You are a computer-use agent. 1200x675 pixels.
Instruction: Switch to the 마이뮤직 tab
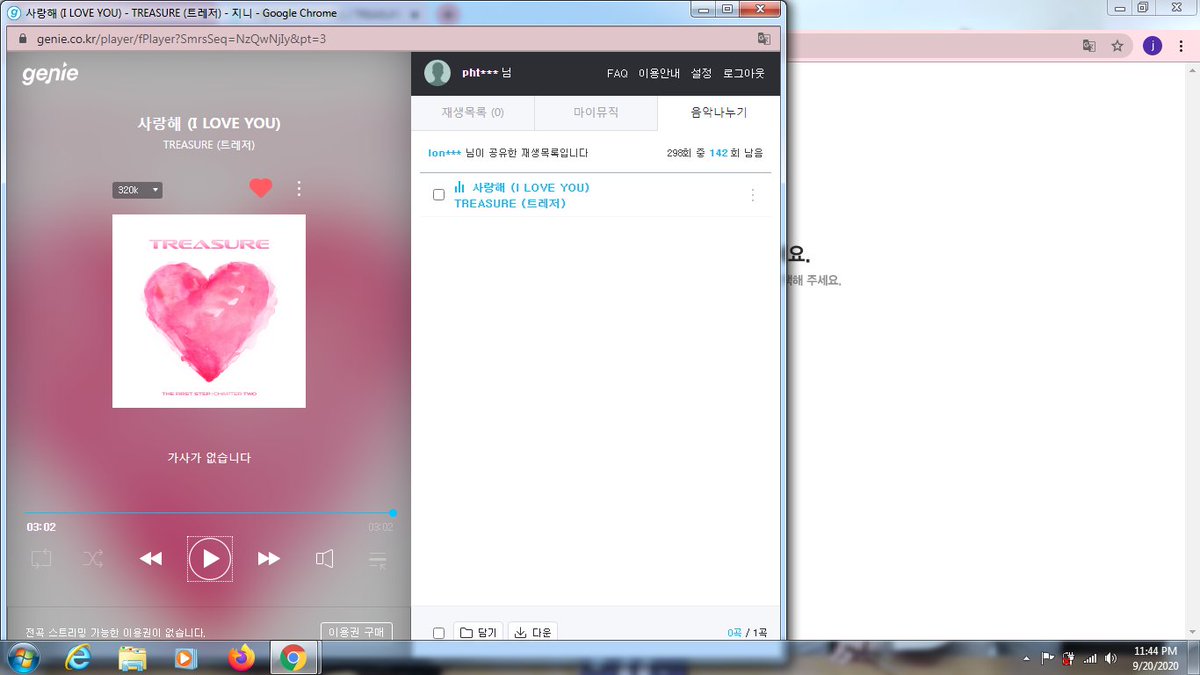click(596, 113)
